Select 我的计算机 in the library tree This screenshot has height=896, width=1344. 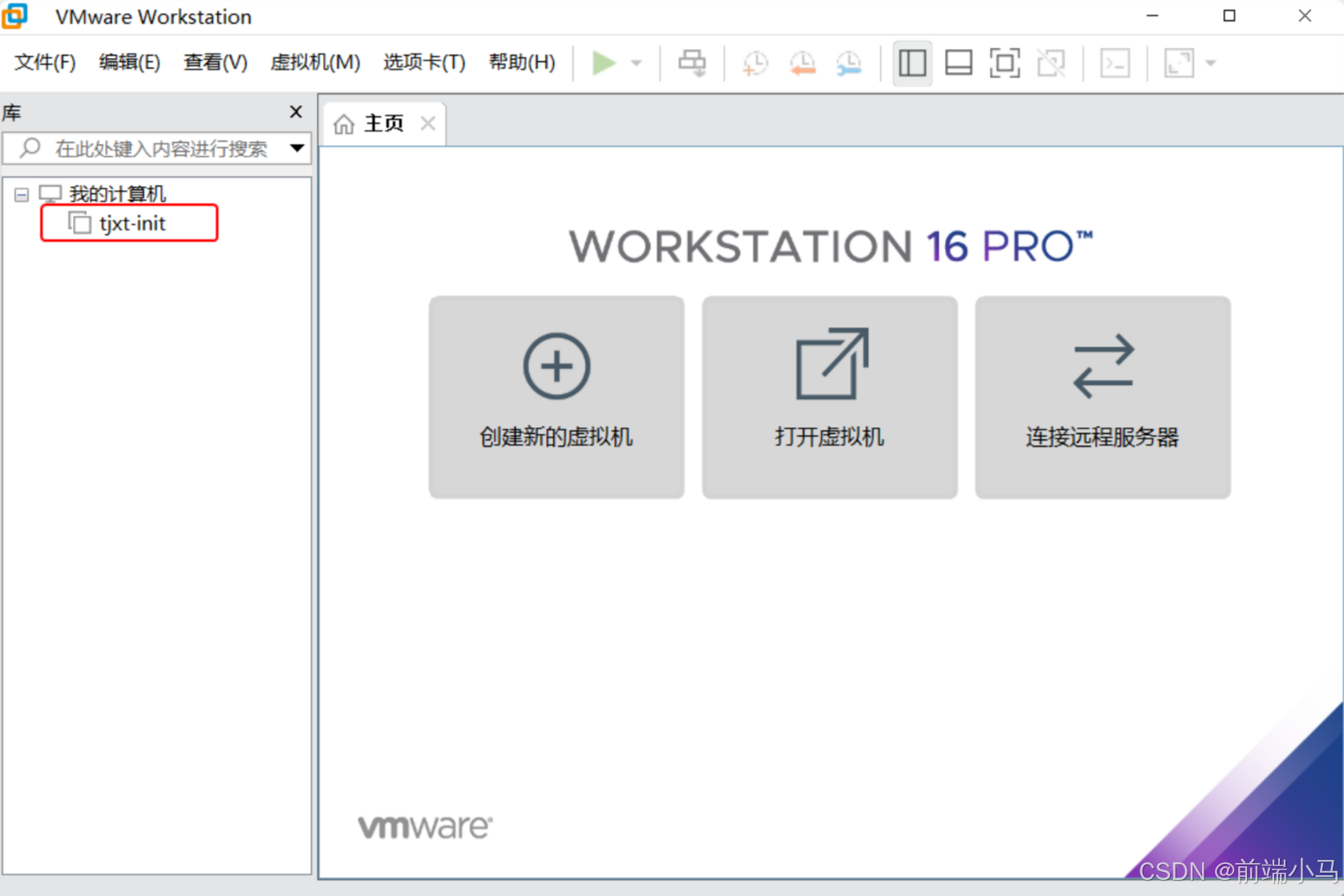(117, 194)
